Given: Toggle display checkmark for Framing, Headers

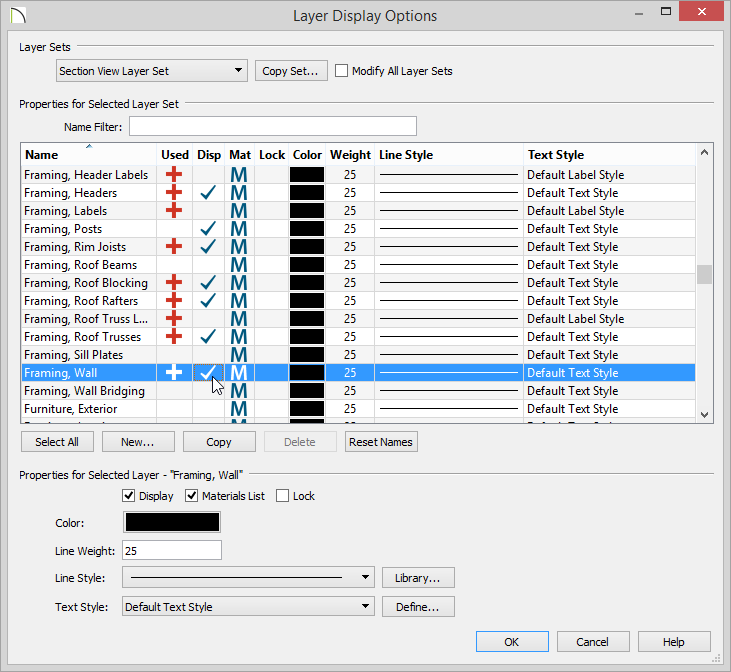Looking at the screenshot, I should pos(208,193).
